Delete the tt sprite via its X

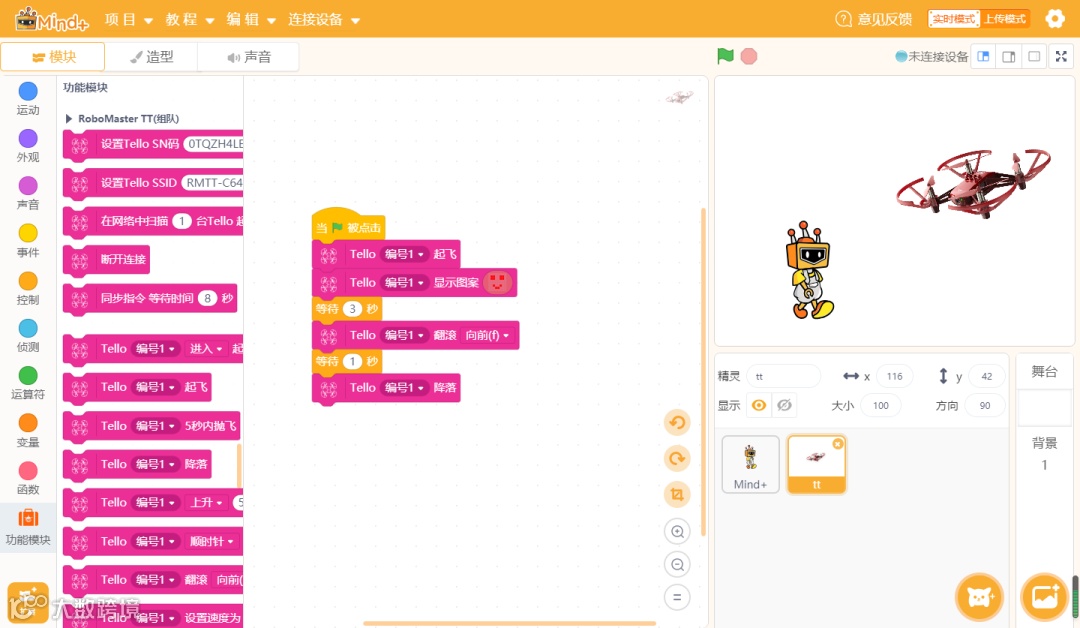point(838,443)
